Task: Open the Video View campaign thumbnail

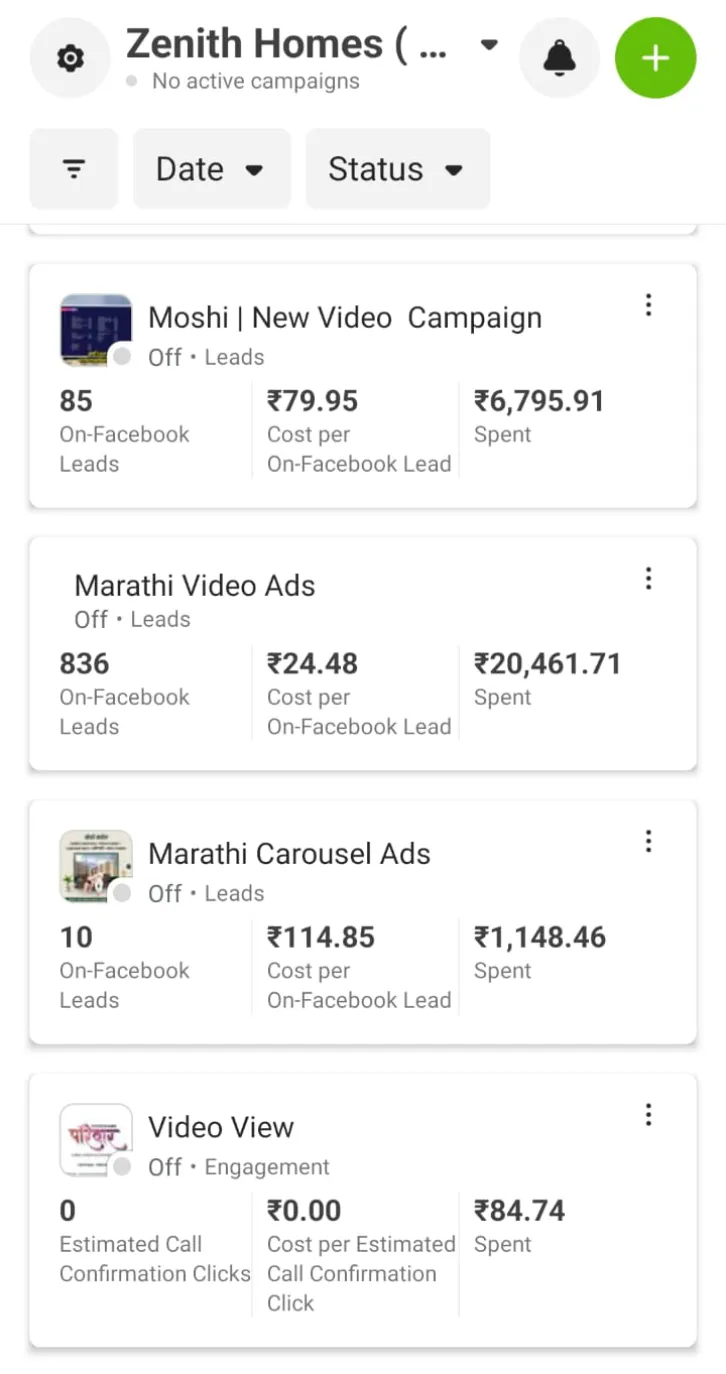Action: tap(95, 1137)
